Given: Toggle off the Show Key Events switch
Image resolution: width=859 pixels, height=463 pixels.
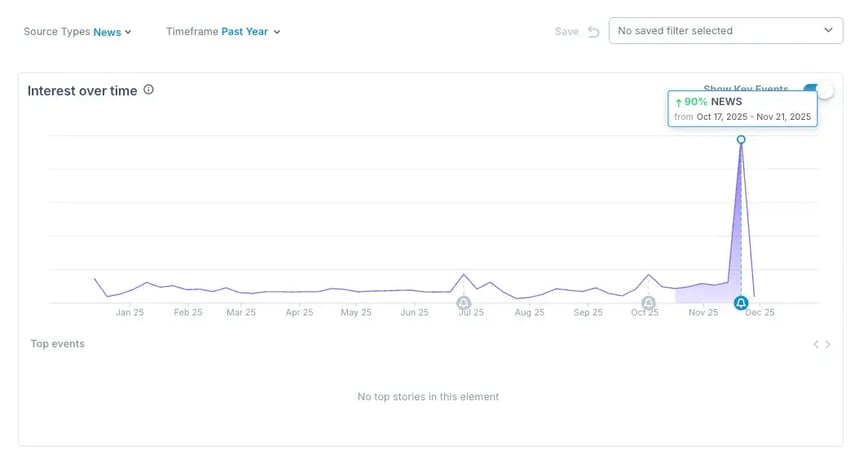Looking at the screenshot, I should click(x=820, y=90).
